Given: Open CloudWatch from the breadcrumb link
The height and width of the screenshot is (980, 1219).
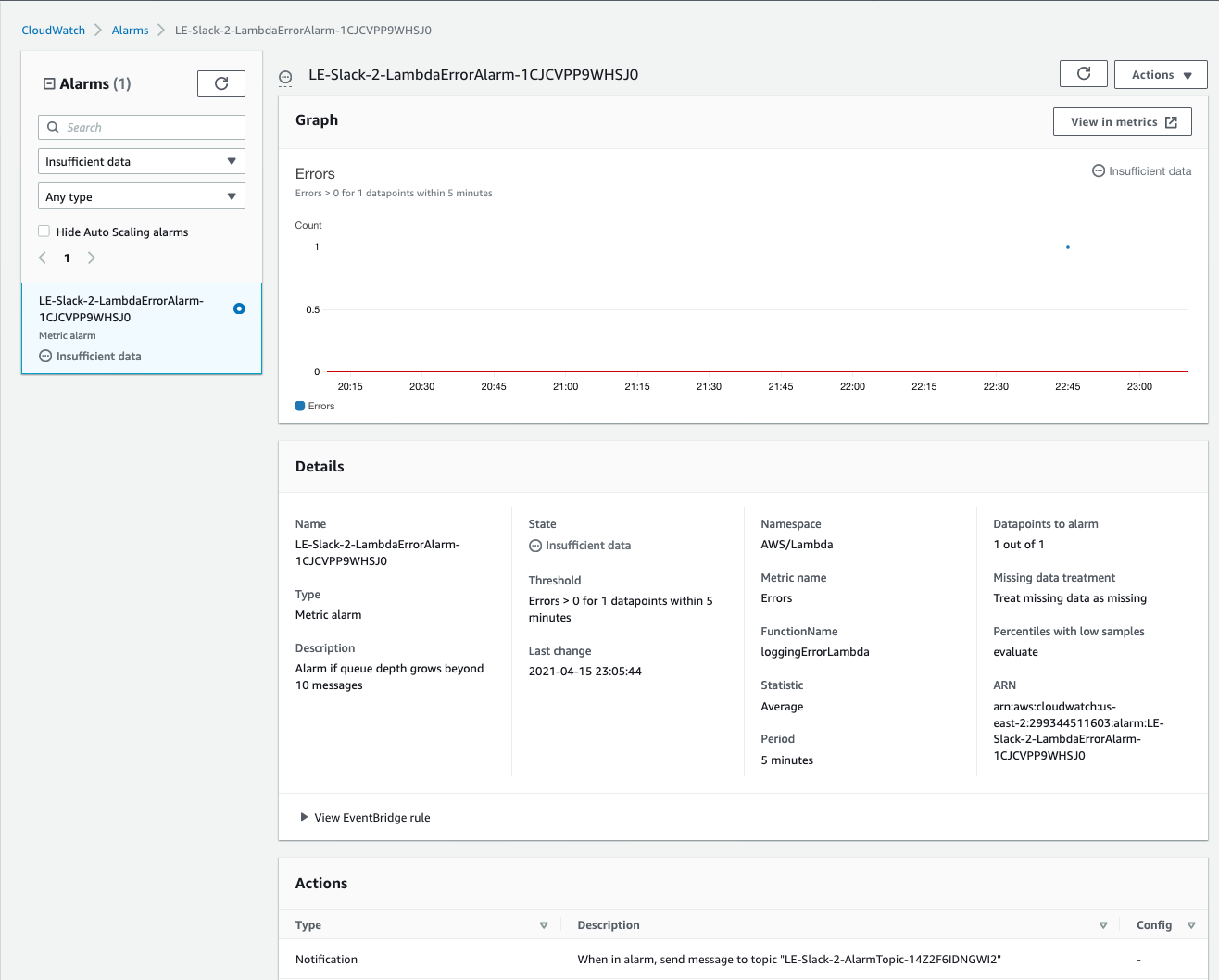Looking at the screenshot, I should 53,30.
